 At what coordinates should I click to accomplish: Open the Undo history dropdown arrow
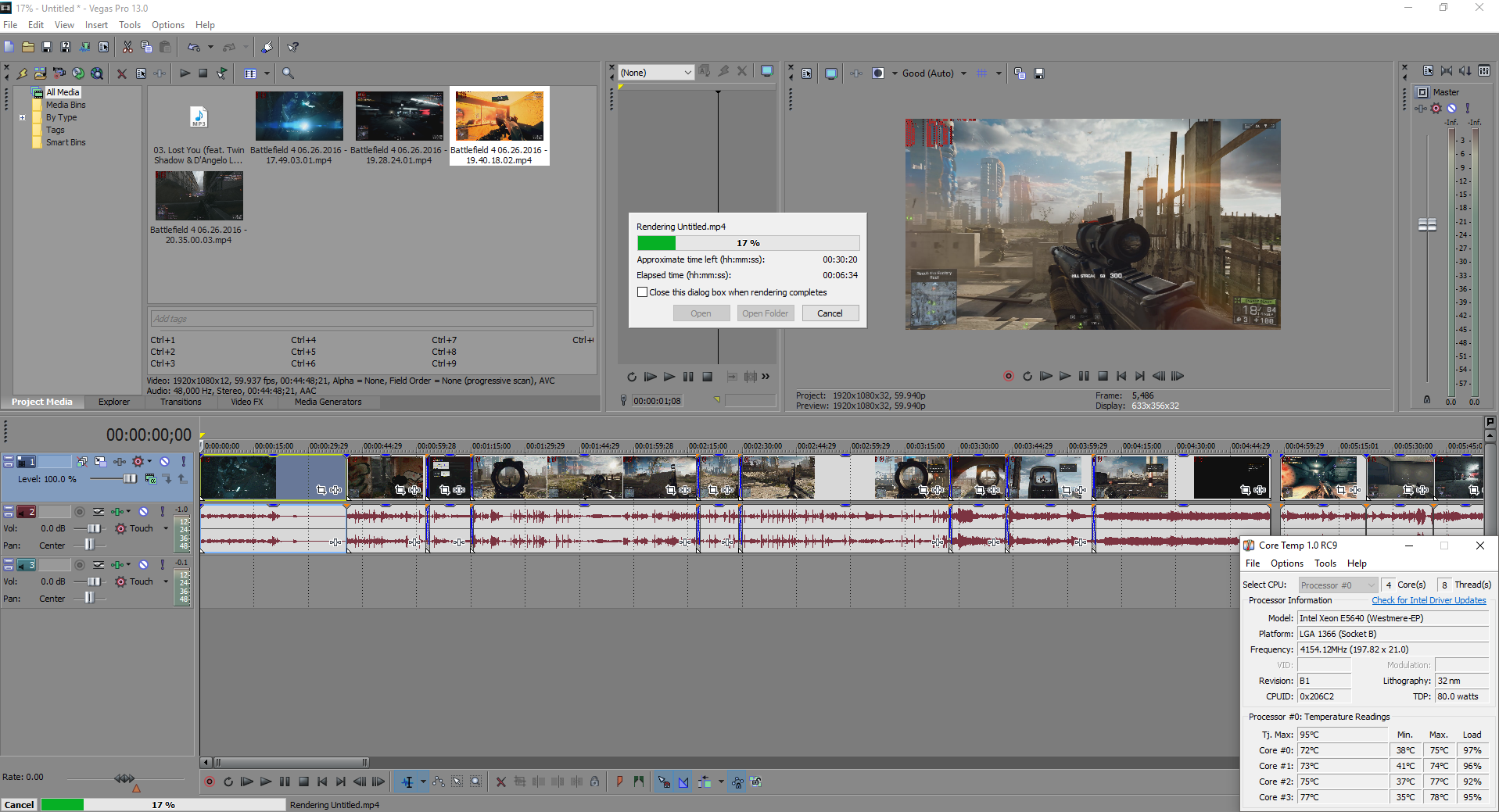(x=210, y=47)
